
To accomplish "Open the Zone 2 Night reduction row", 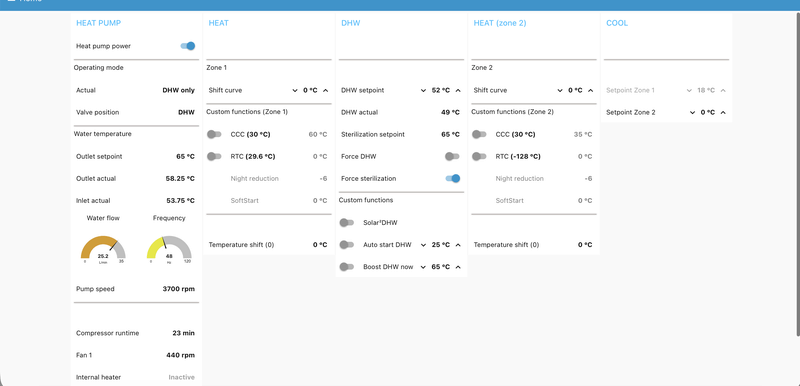I will 533,178.
